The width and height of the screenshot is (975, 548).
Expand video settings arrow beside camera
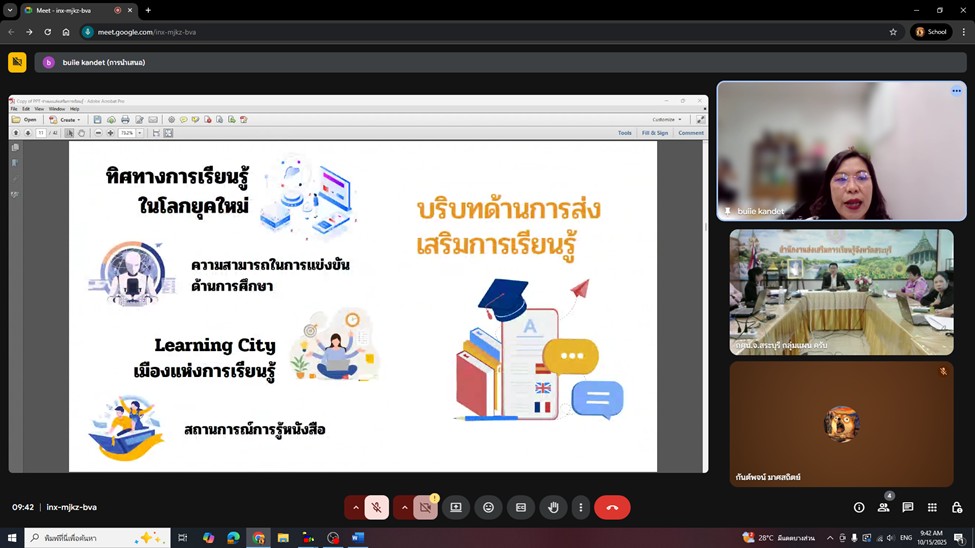point(404,508)
